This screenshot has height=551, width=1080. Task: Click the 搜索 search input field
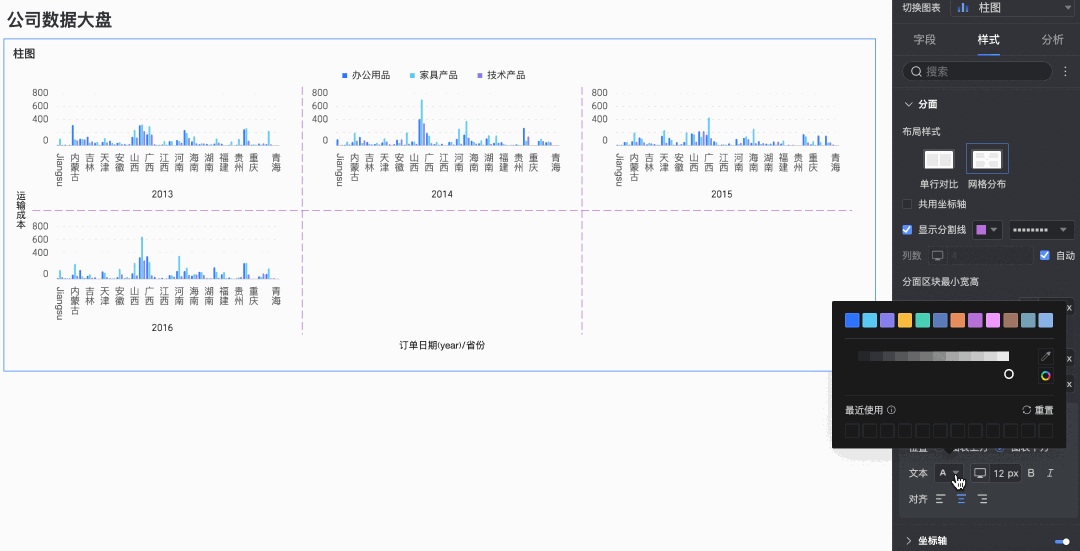point(977,71)
